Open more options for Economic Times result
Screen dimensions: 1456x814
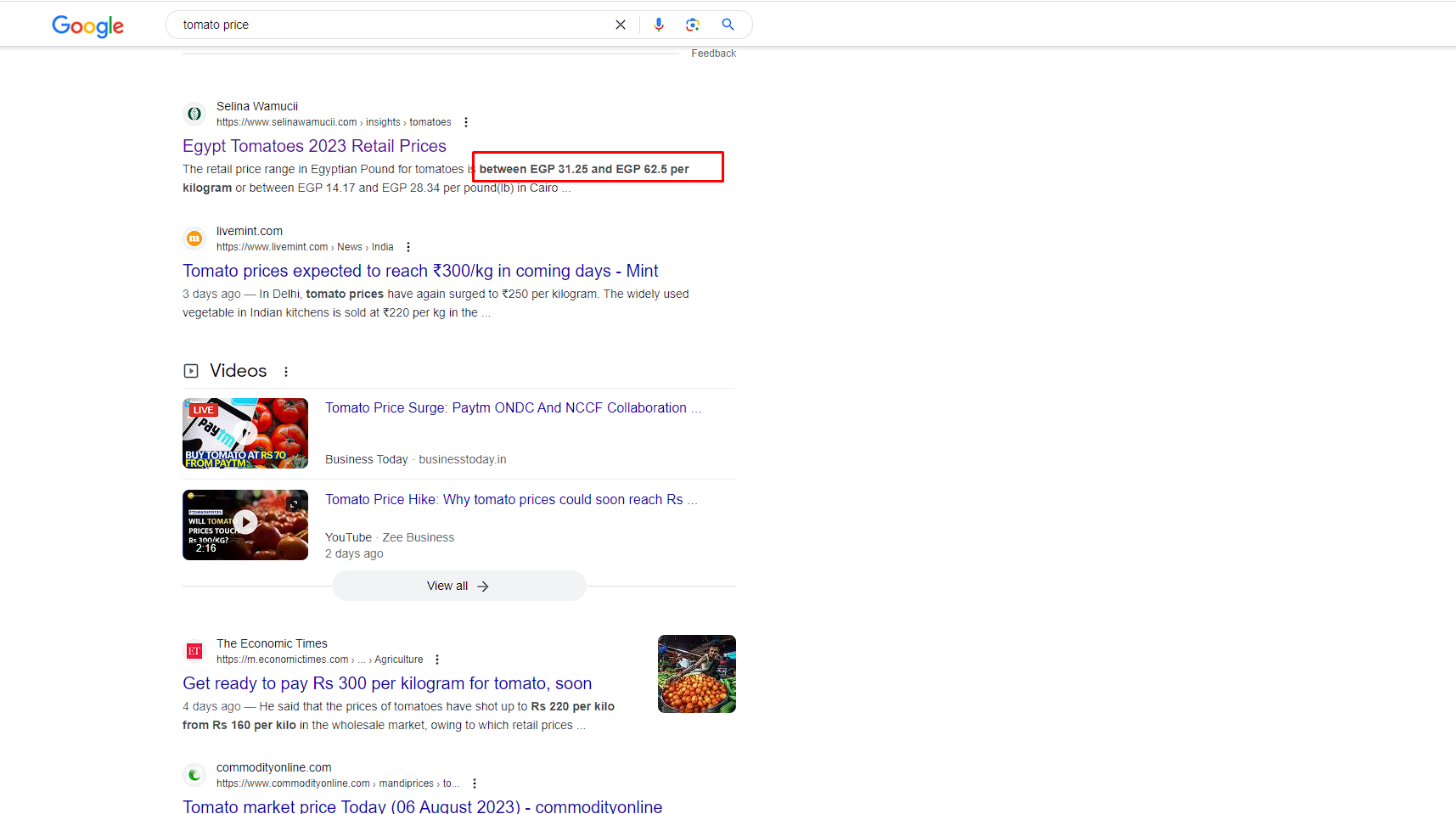[437, 660]
